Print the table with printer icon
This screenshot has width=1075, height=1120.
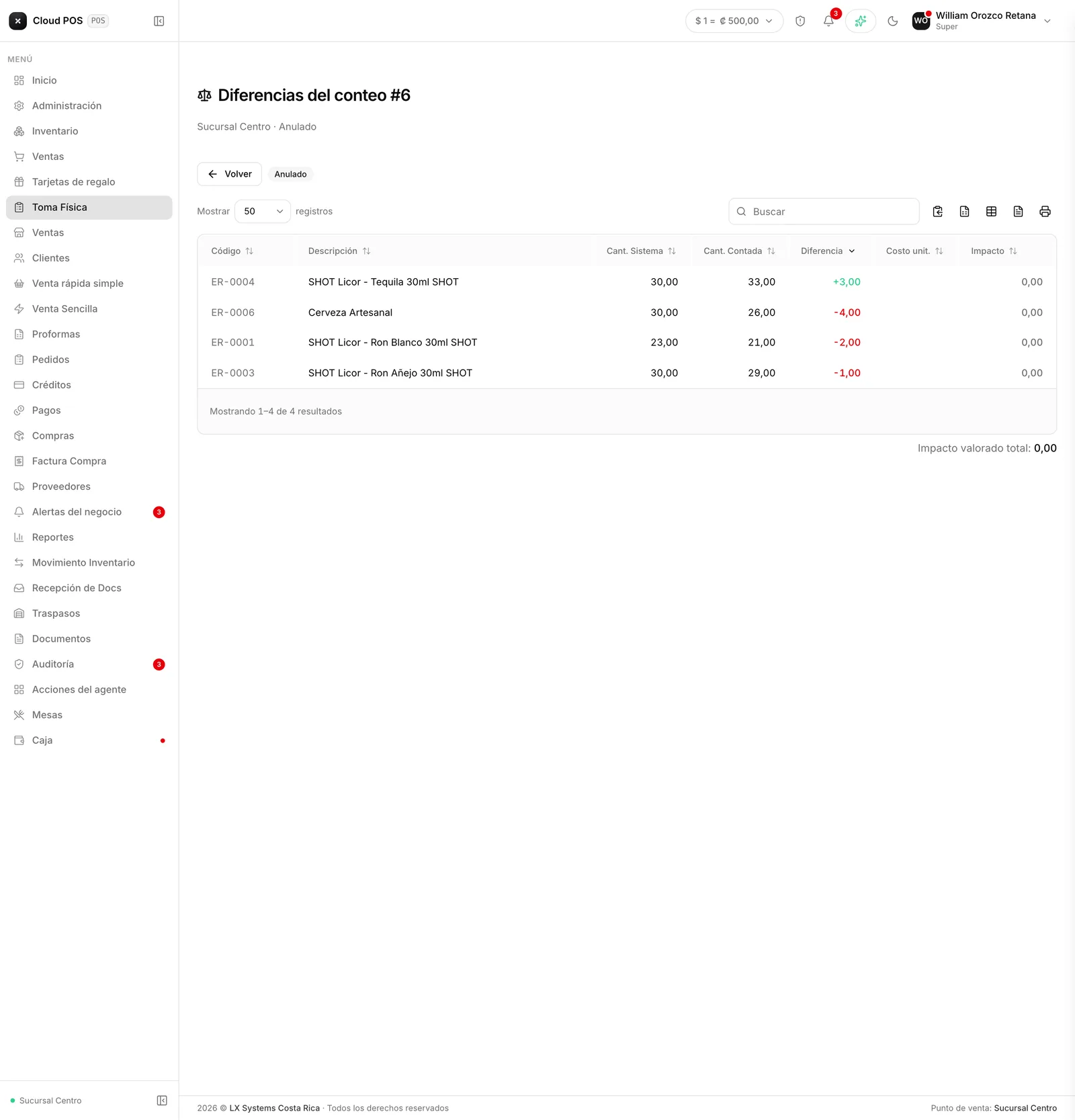click(x=1045, y=211)
